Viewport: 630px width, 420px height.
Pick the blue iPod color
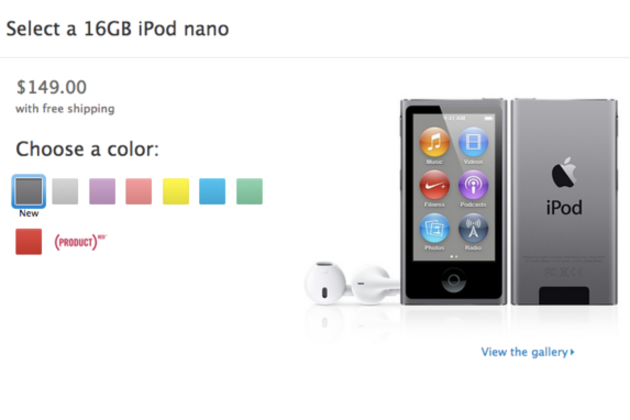tap(212, 191)
